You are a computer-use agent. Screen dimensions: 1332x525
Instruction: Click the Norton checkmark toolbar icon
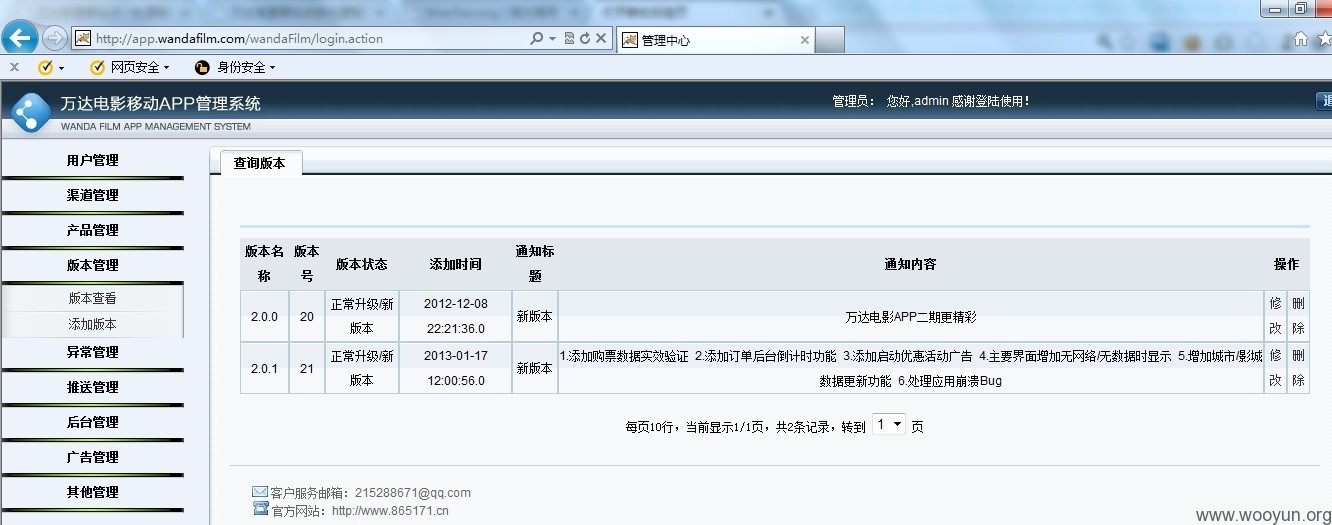click(45, 67)
